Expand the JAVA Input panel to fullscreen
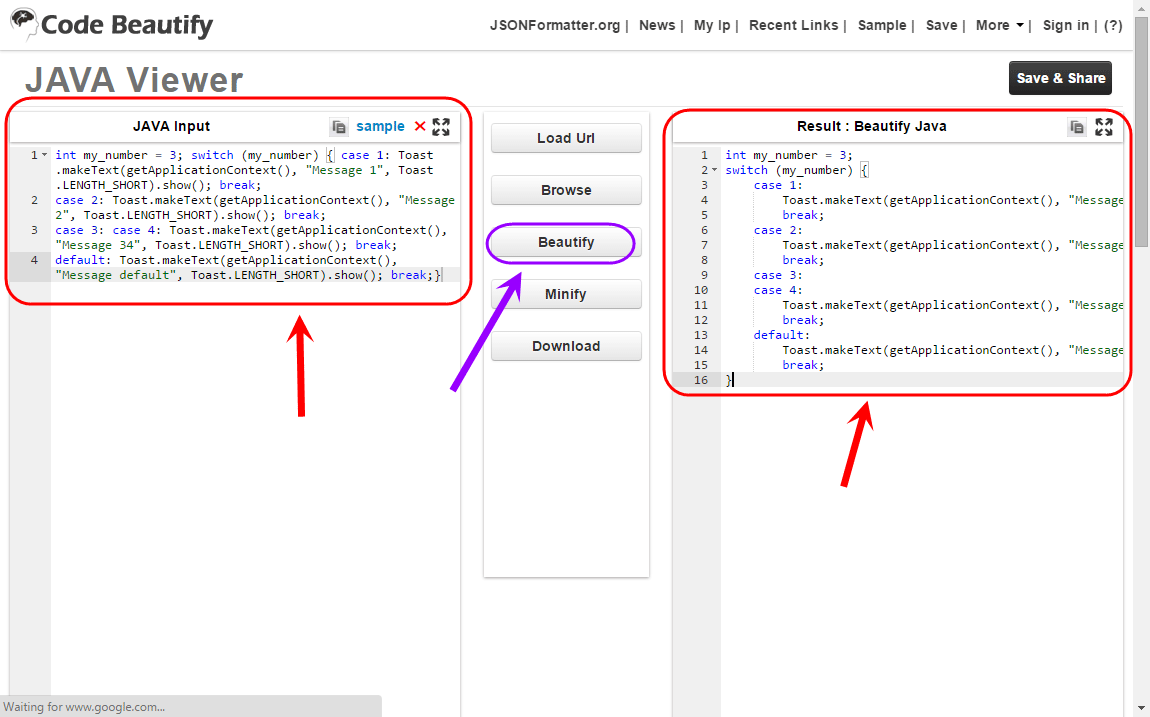Image resolution: width=1150 pixels, height=717 pixels. [x=441, y=127]
